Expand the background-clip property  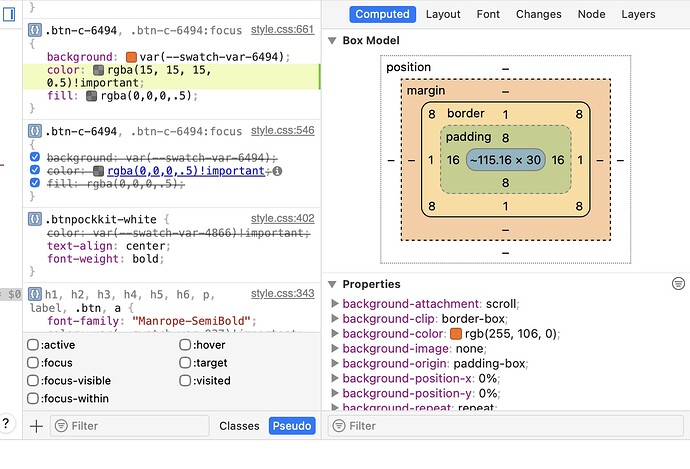(334, 319)
